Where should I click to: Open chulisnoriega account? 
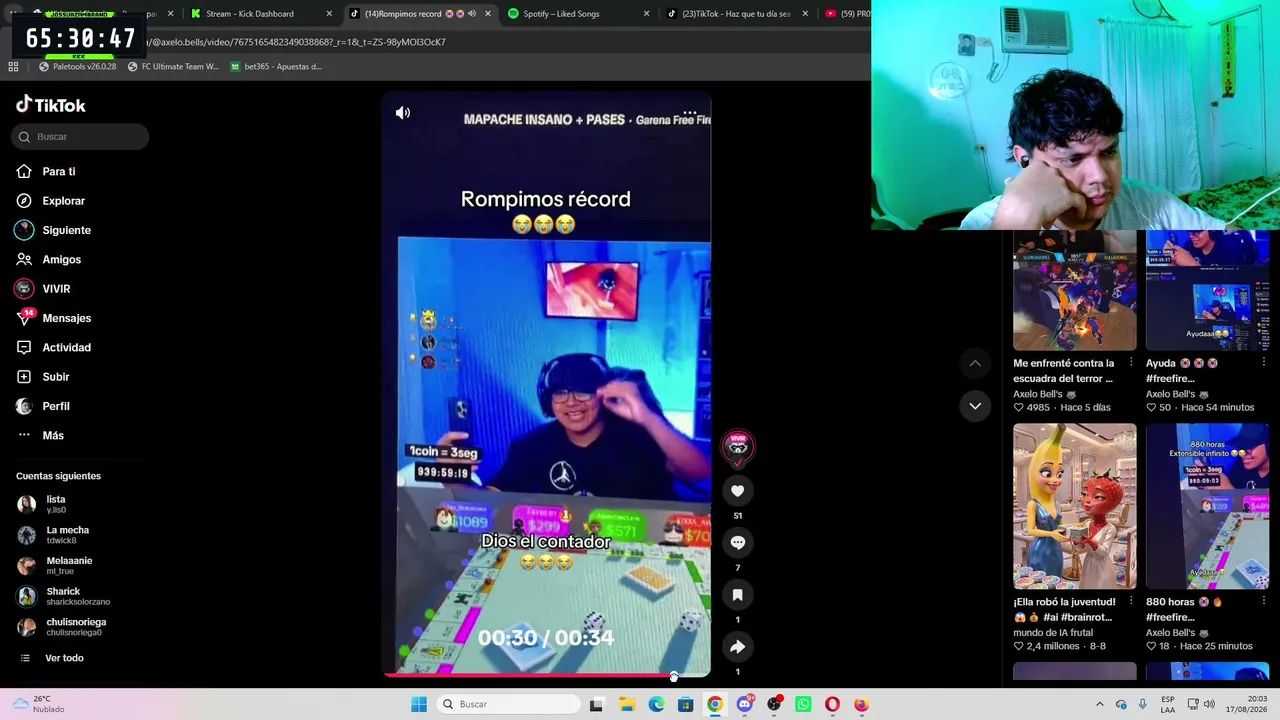pyautogui.click(x=62, y=627)
